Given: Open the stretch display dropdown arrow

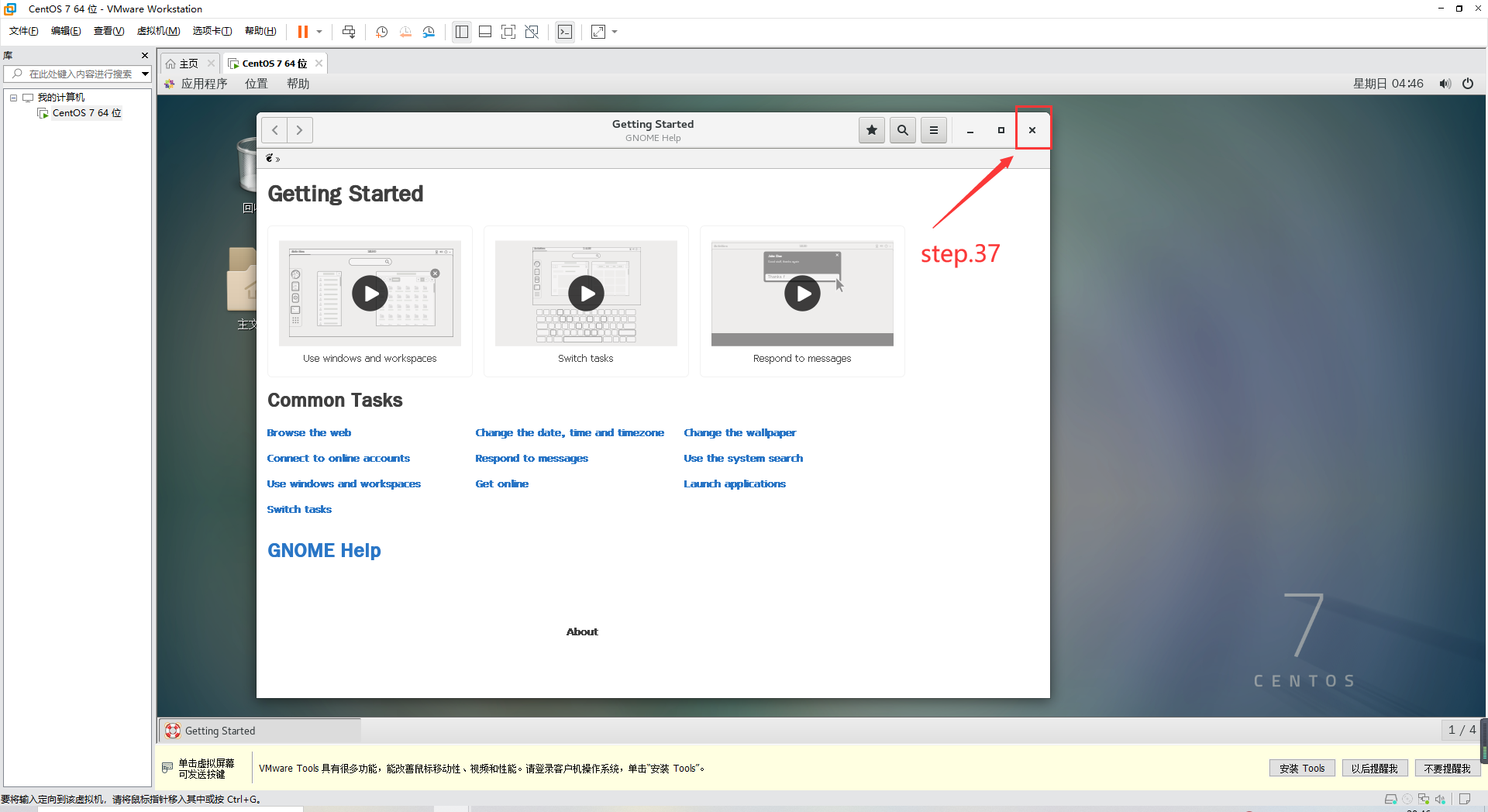Looking at the screenshot, I should pyautogui.click(x=615, y=32).
